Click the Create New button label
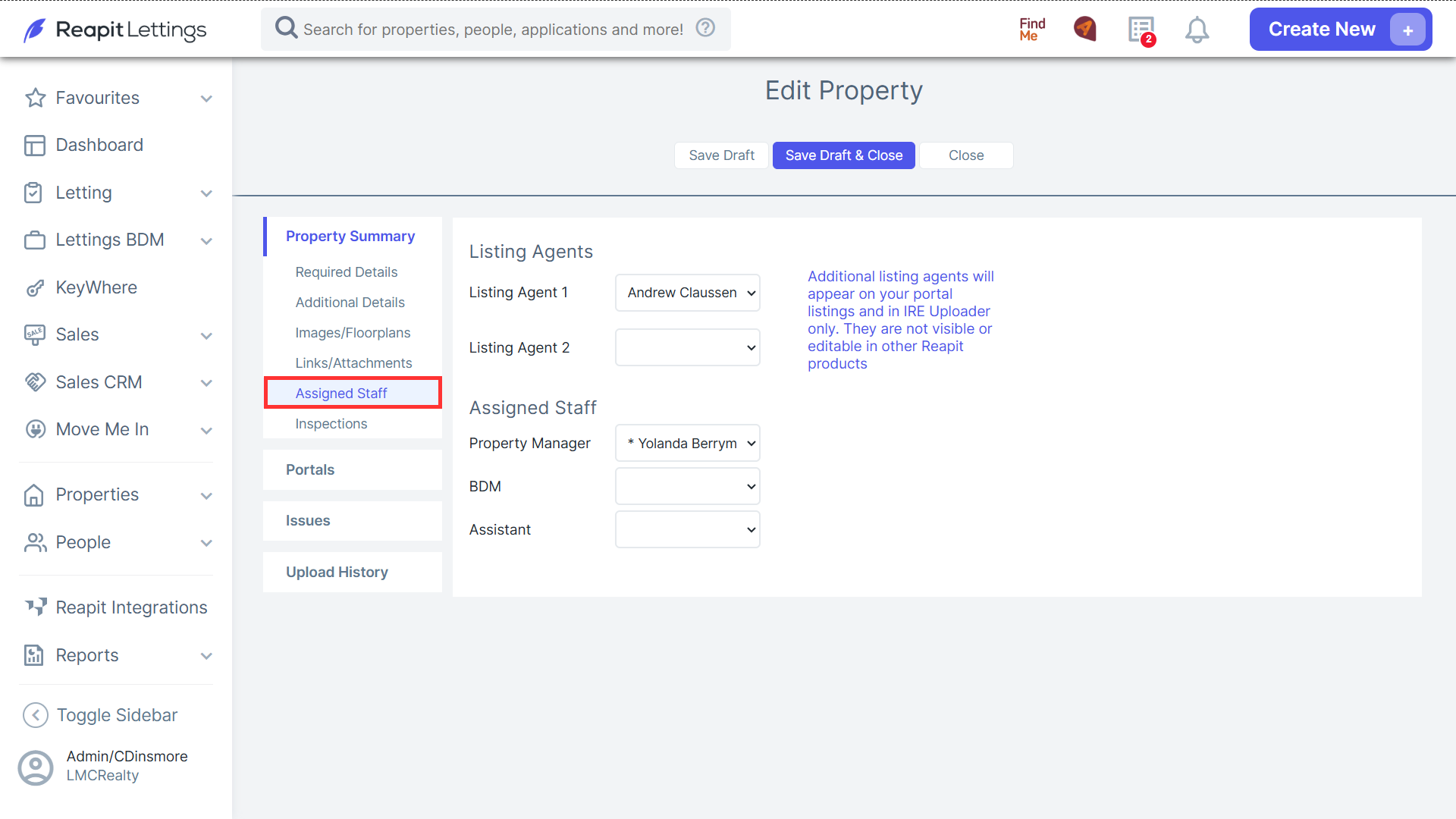Screen dimensions: 1456x819 coord(1321,30)
